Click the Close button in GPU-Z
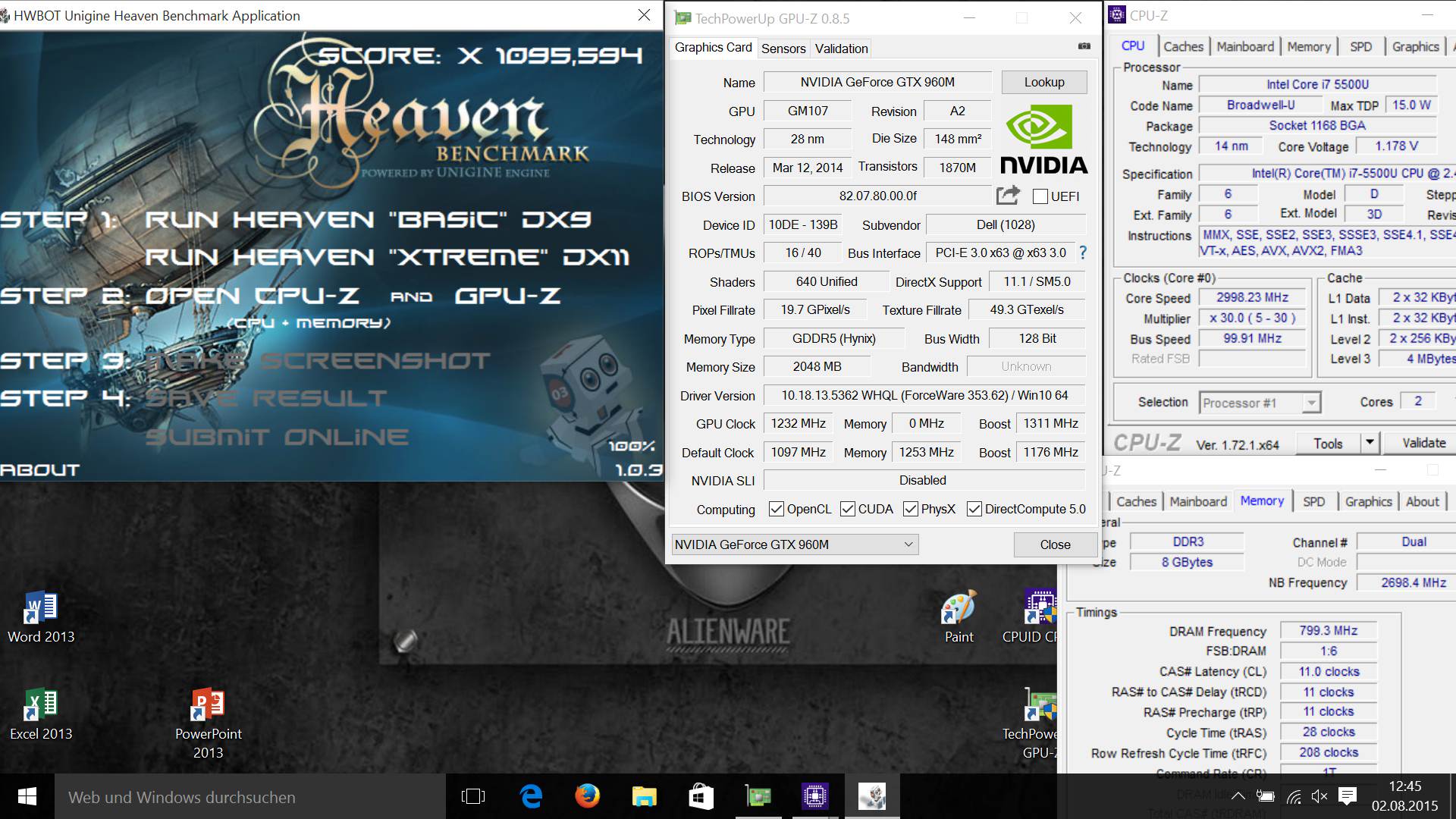The height and width of the screenshot is (819, 1456). (x=1055, y=544)
